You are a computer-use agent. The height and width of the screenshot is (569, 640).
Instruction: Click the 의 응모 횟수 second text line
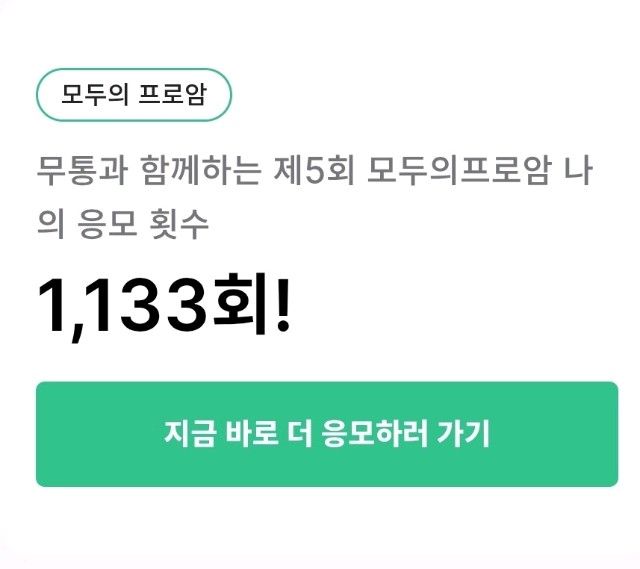pyautogui.click(x=123, y=224)
